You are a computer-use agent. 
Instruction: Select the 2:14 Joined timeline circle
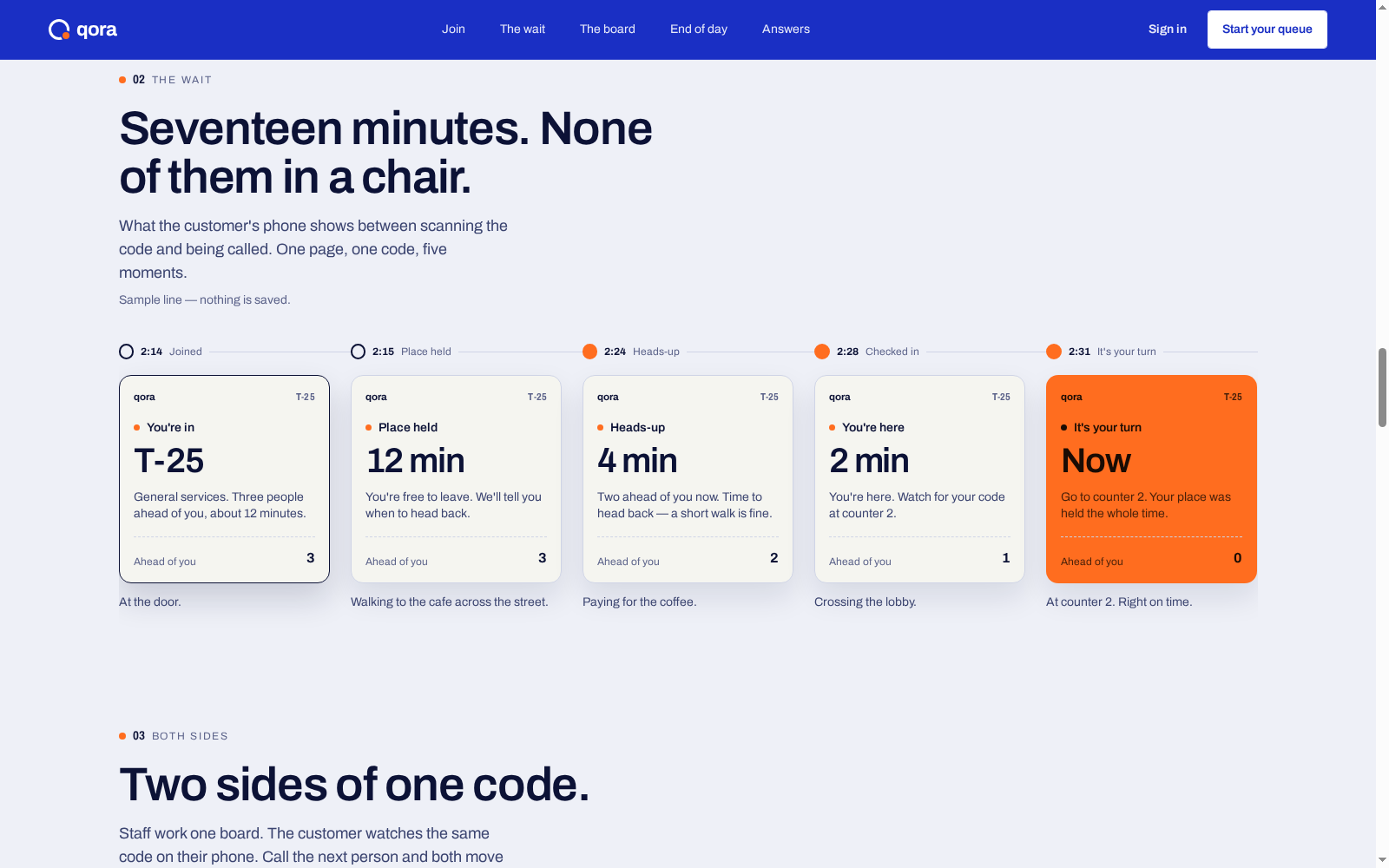pos(126,352)
